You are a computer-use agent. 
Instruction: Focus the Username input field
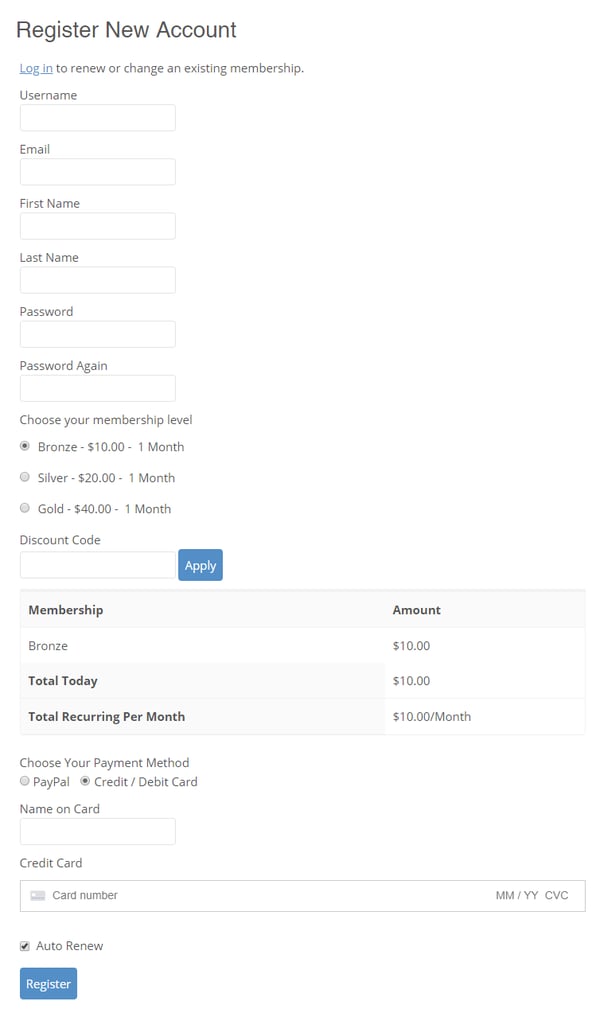click(x=97, y=118)
